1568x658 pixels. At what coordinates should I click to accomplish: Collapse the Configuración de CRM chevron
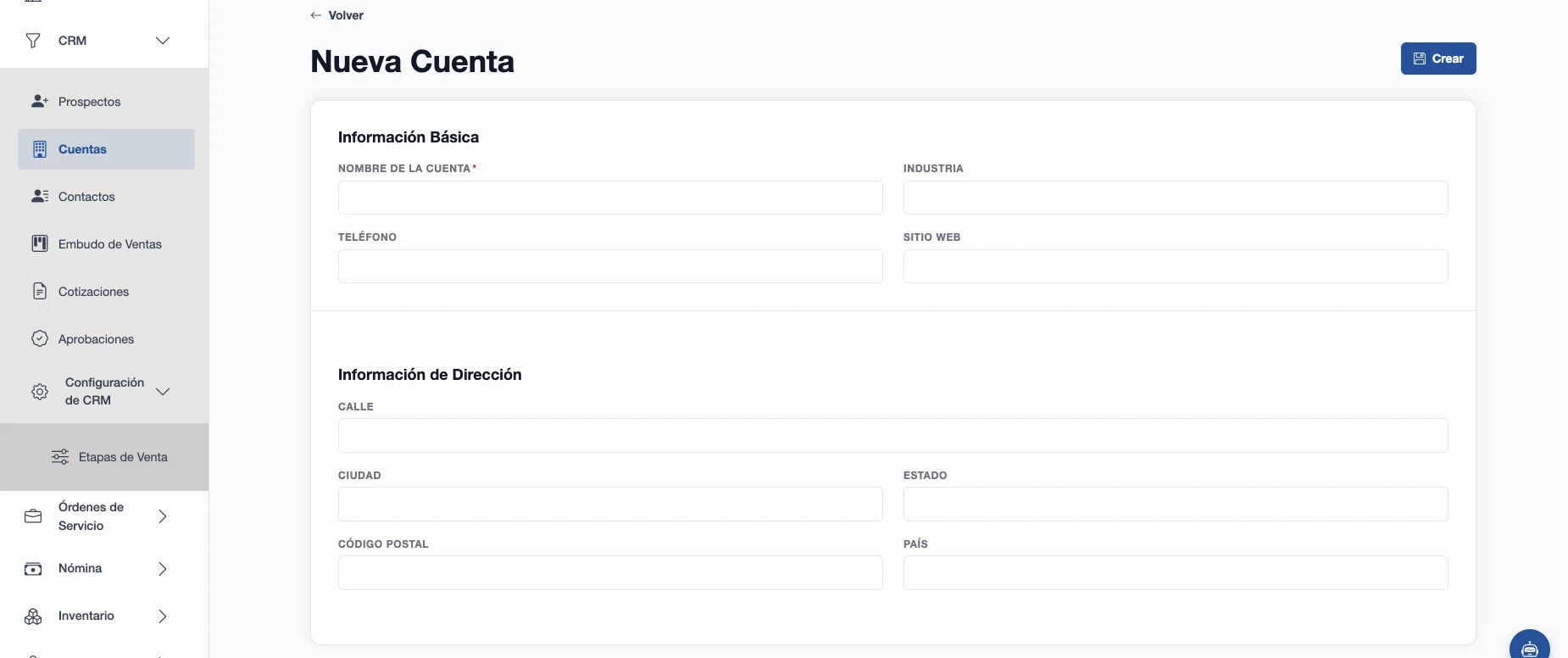tap(163, 392)
